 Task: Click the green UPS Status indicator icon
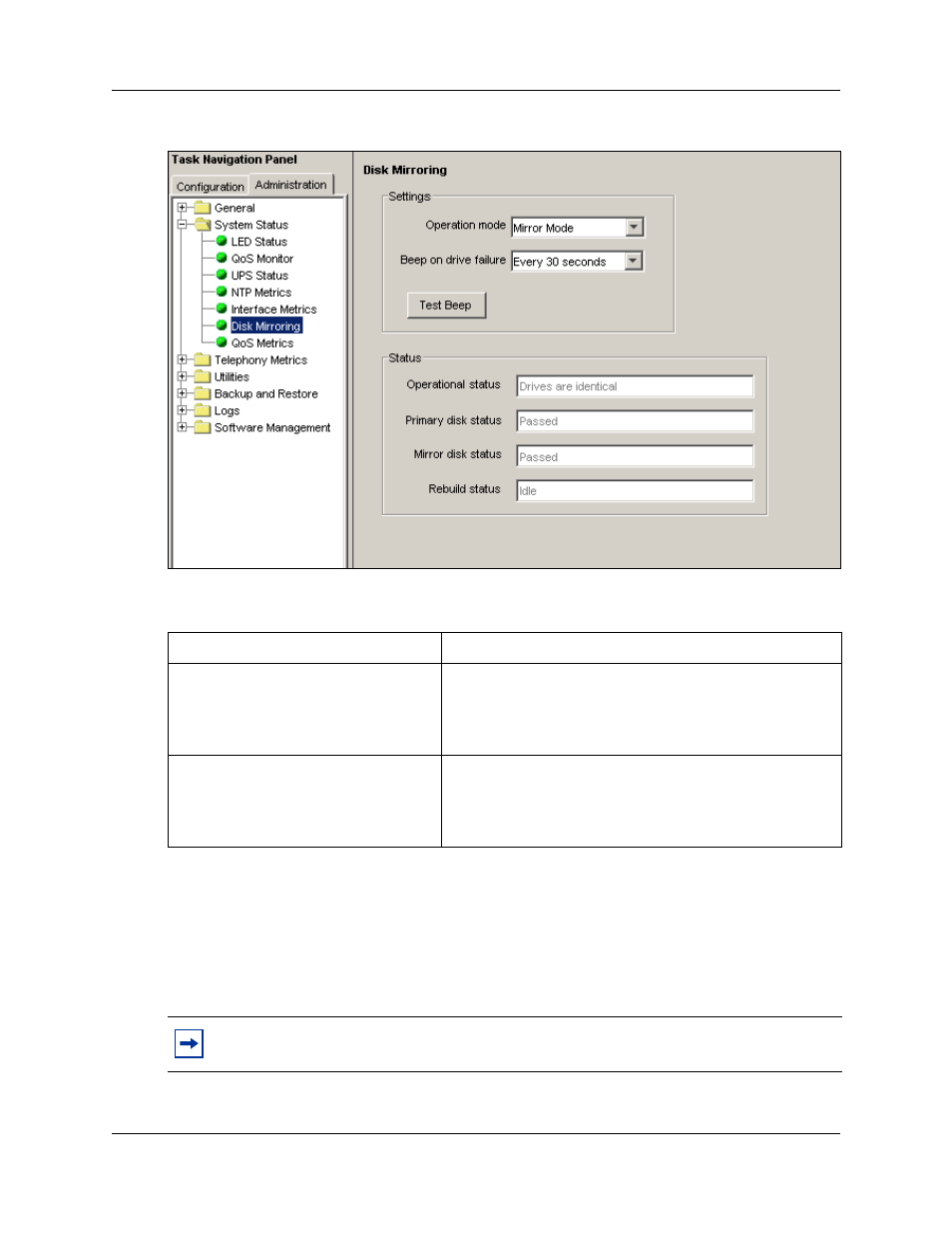point(222,275)
